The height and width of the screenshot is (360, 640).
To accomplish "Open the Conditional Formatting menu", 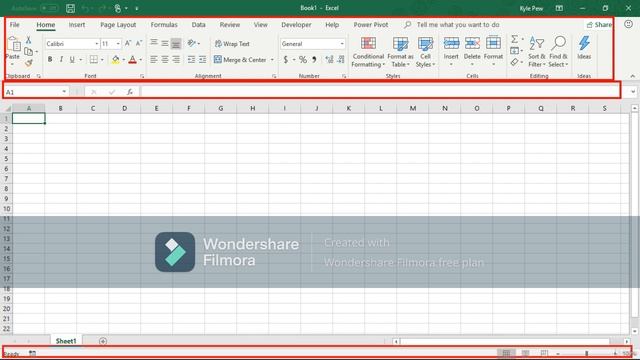I will 368,52.
